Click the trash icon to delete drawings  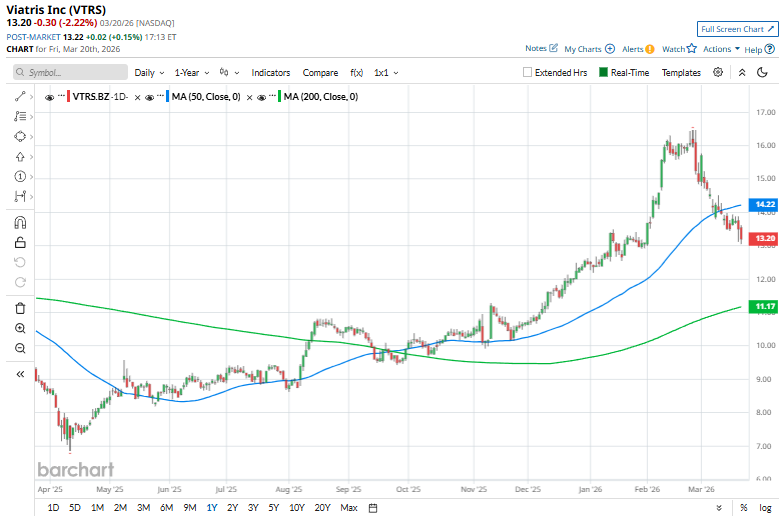pos(19,308)
